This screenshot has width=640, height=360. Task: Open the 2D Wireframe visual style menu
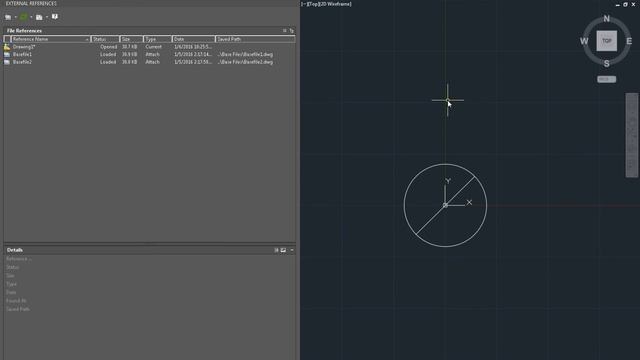(x=335, y=4)
